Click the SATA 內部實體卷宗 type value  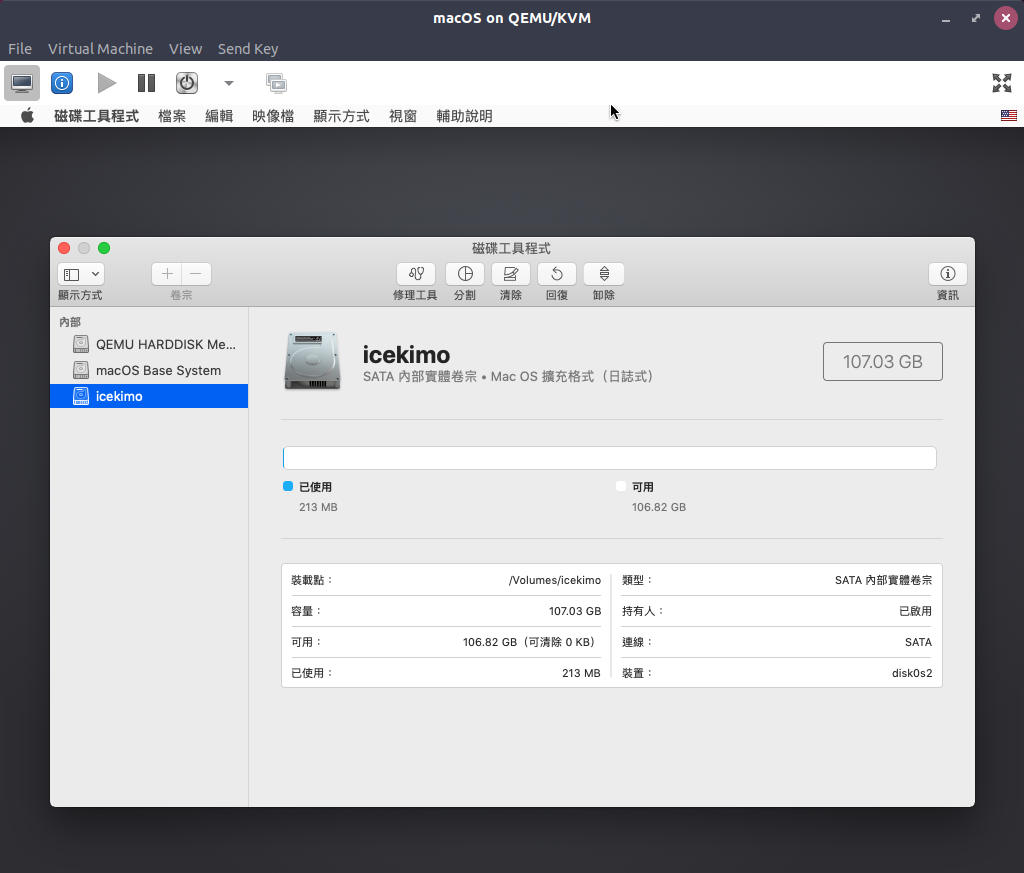click(x=883, y=580)
